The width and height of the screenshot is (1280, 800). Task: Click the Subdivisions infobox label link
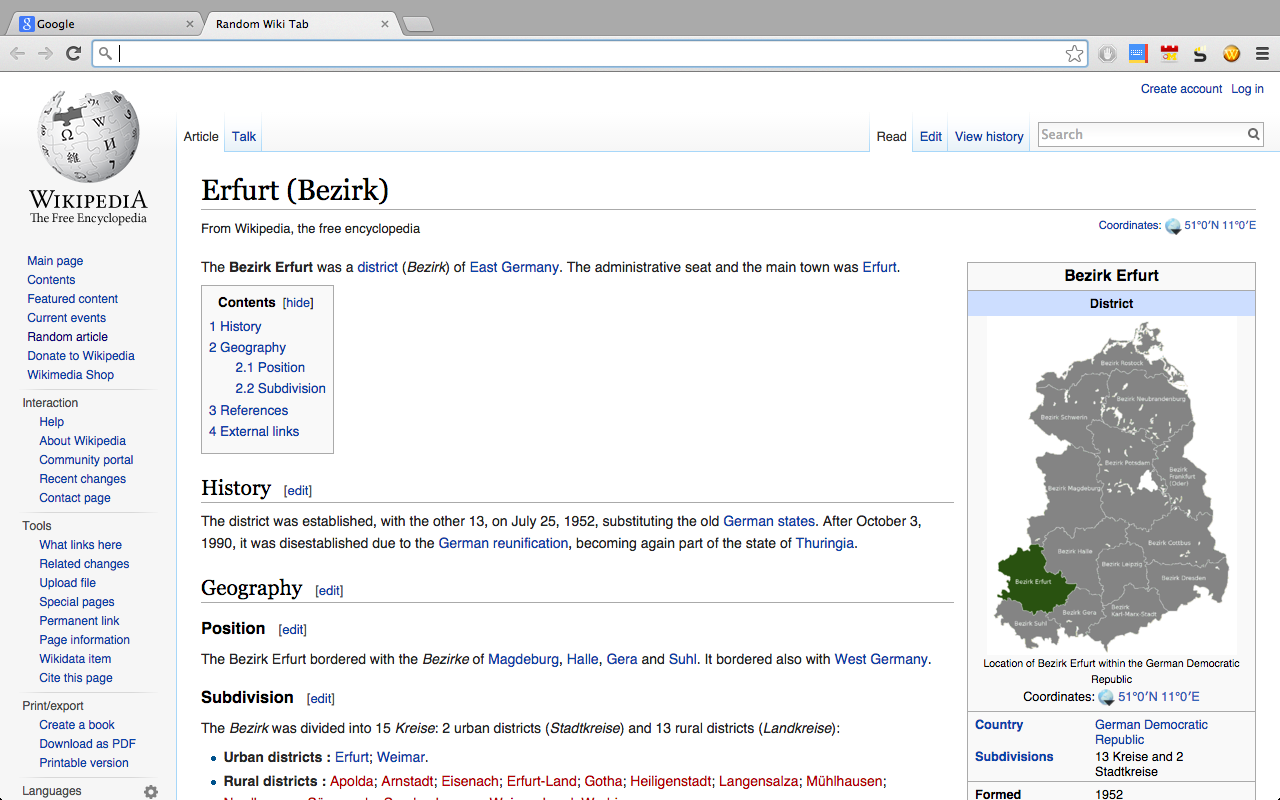point(1014,757)
